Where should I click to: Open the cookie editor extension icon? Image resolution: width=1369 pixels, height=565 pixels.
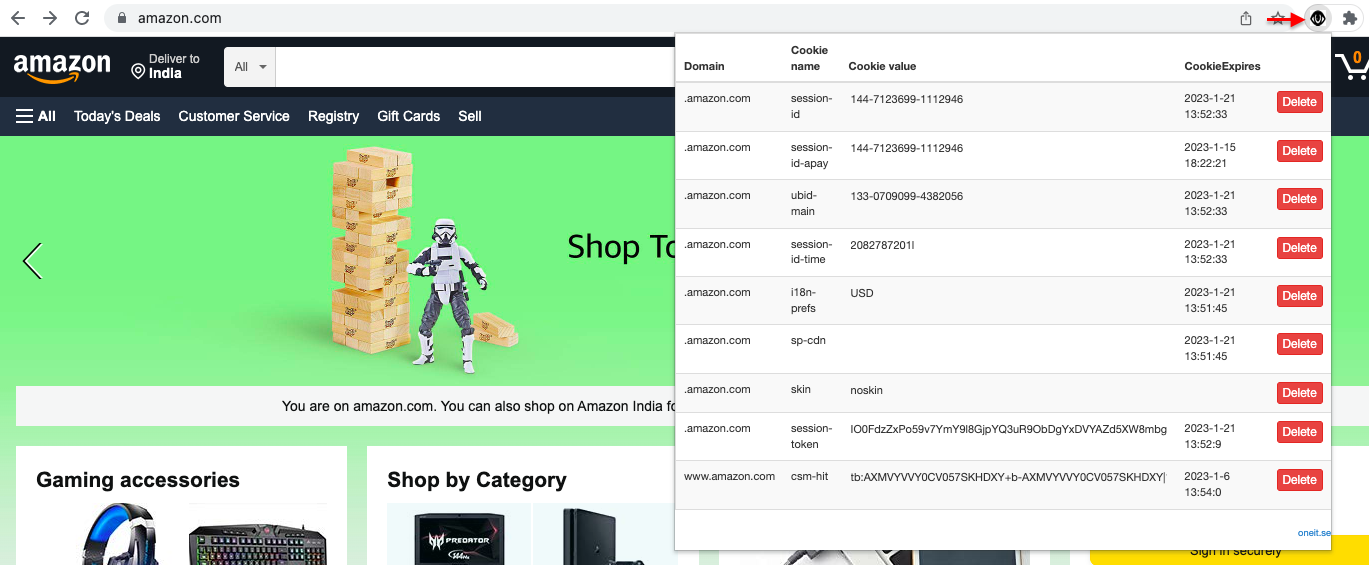pyautogui.click(x=1319, y=18)
